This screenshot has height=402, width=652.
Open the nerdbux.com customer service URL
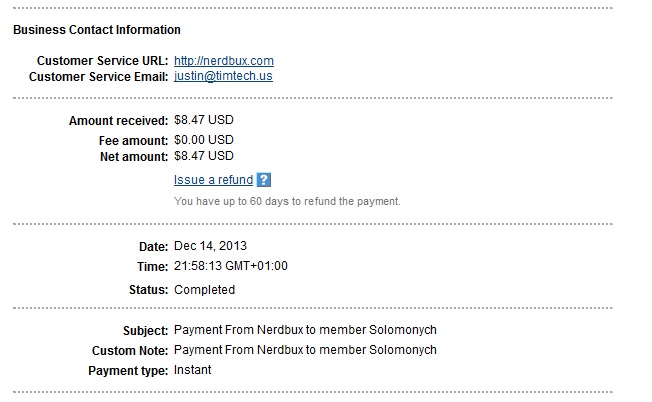click(x=224, y=61)
